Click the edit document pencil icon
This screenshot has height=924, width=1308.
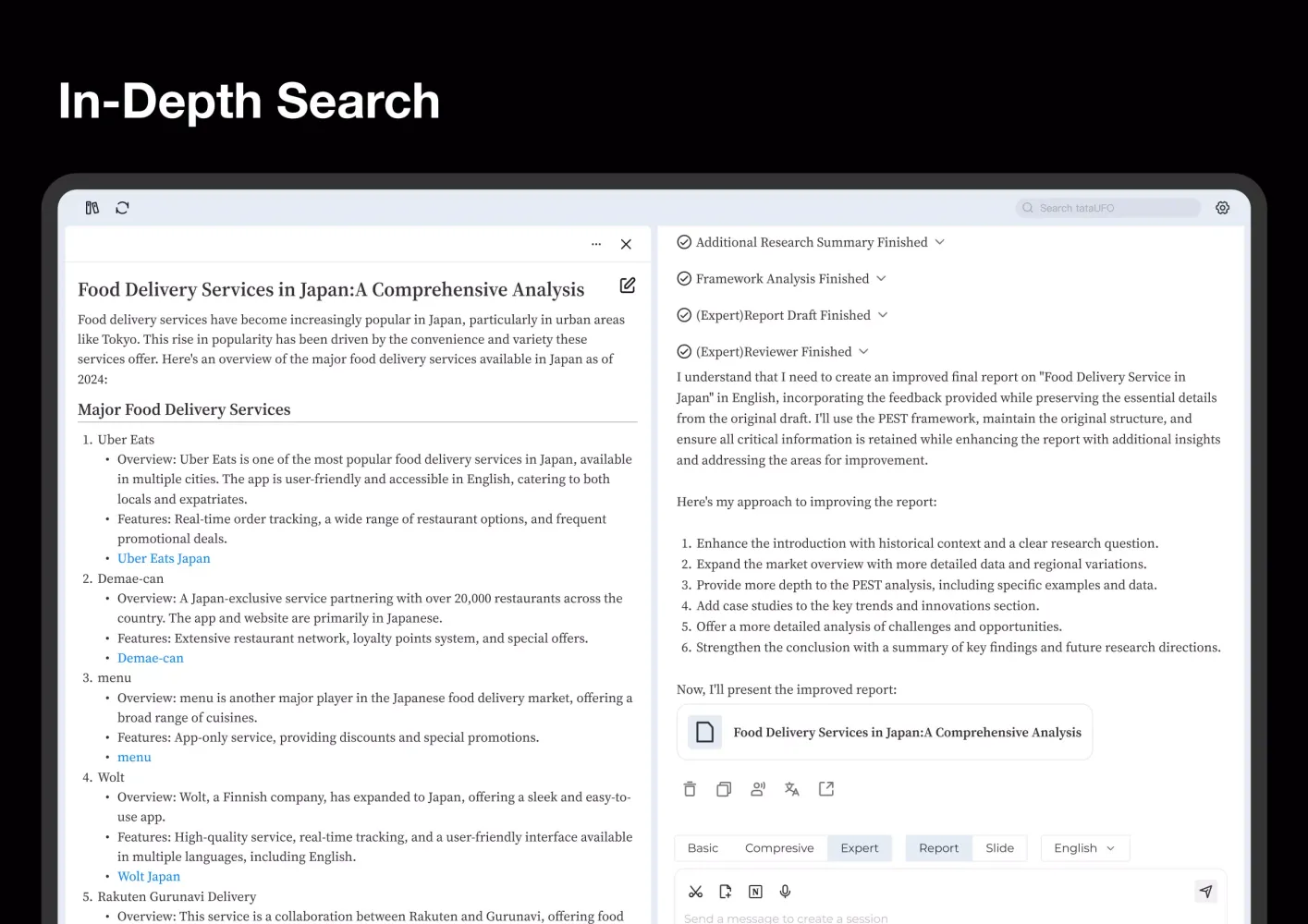(x=628, y=286)
